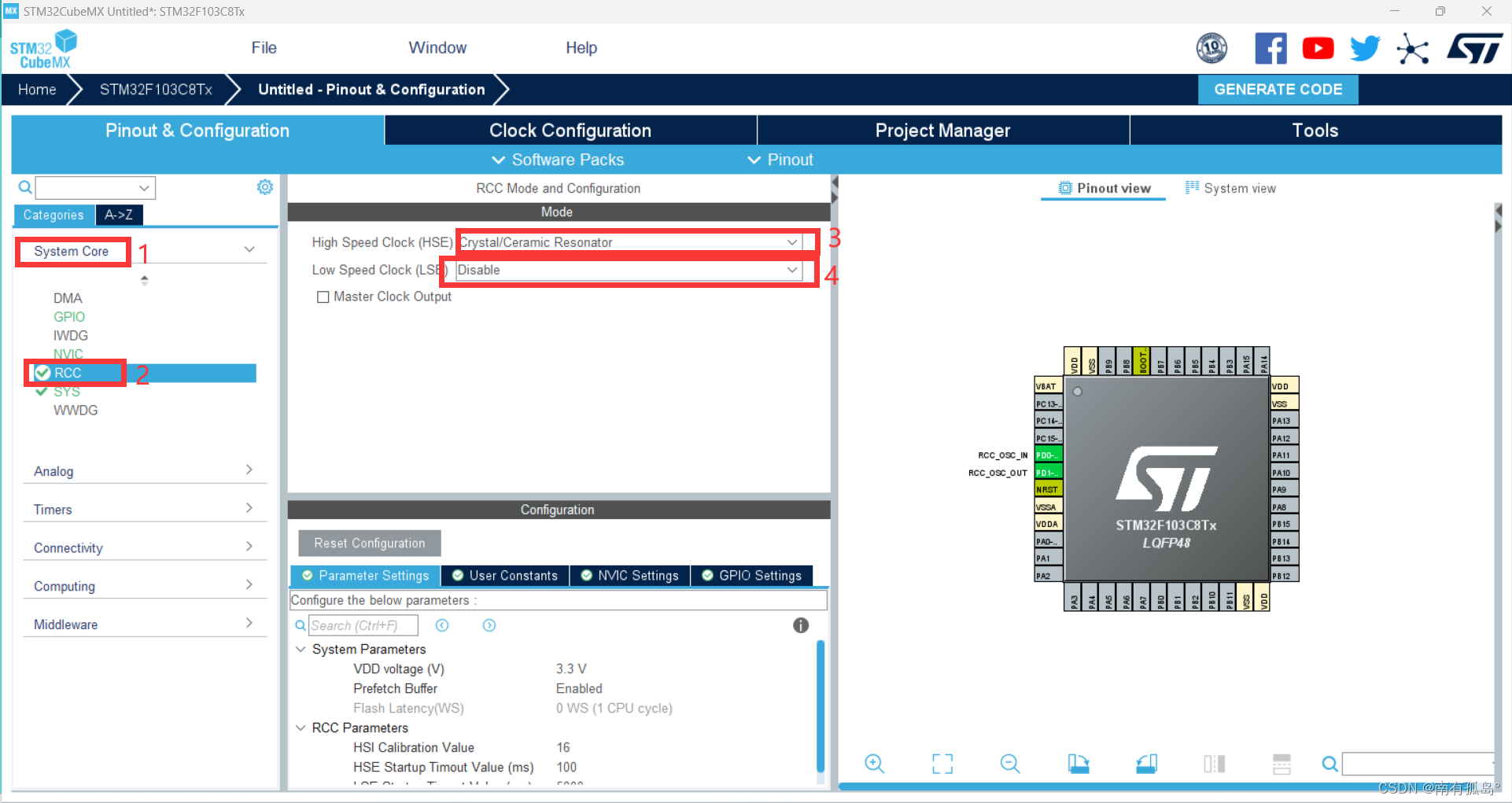Zoom in on the pinout view
The image size is (1512, 803).
tap(874, 764)
